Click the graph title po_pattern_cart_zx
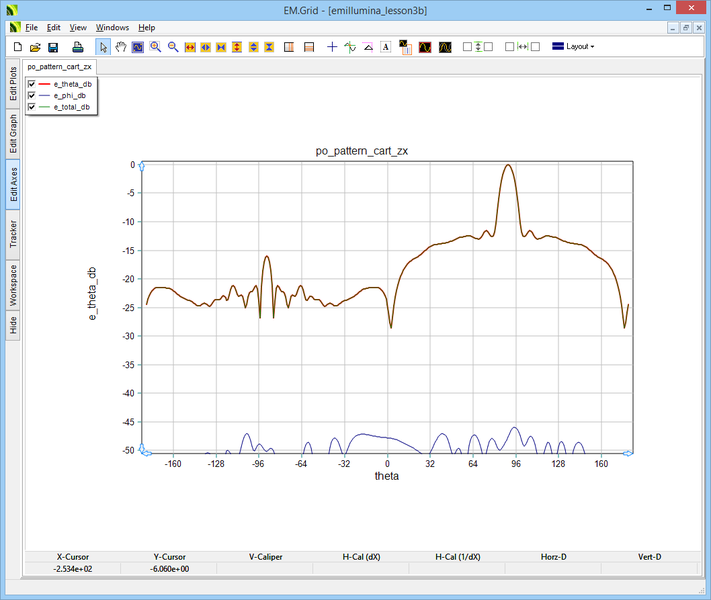 tap(361, 151)
